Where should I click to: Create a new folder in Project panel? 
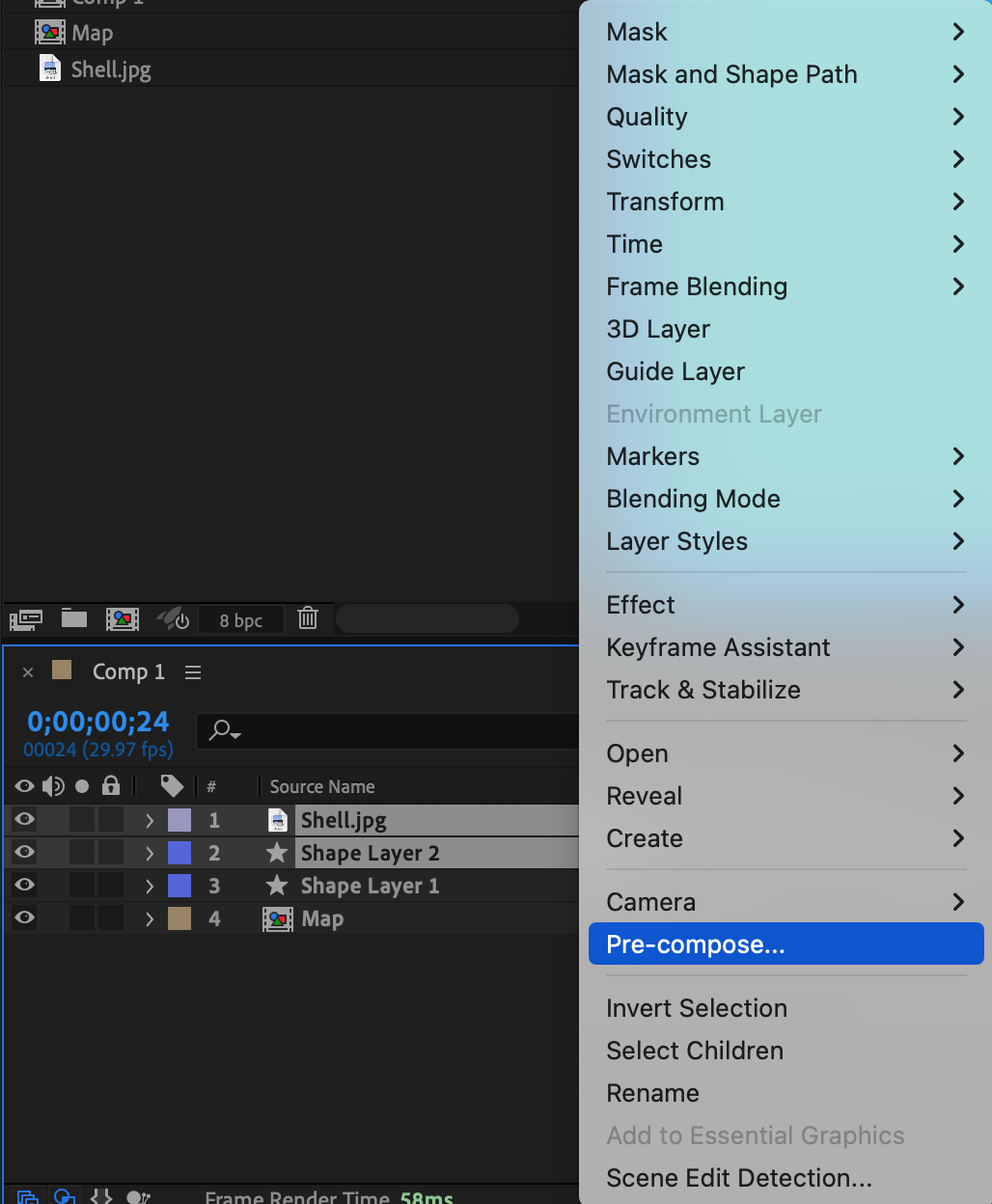[x=74, y=619]
